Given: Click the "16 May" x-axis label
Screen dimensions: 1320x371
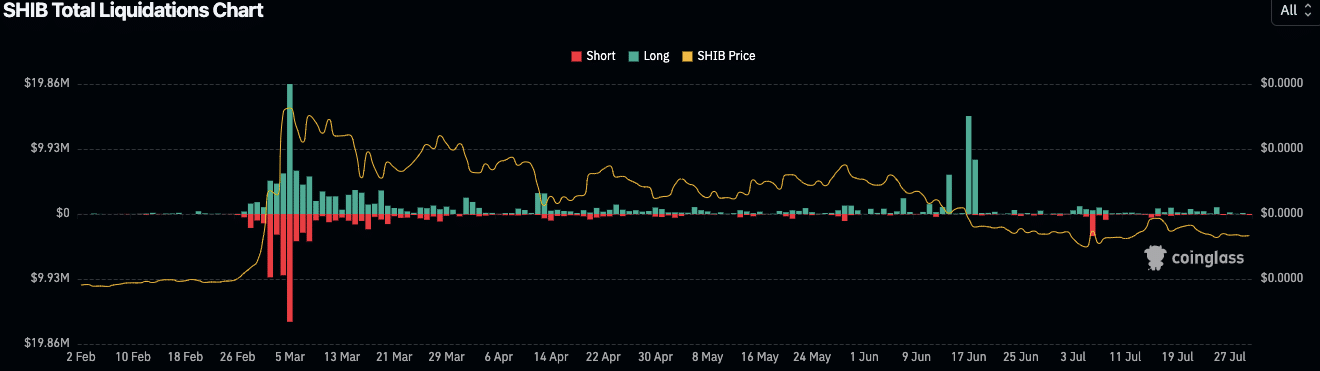Looking at the screenshot, I should [x=759, y=356].
